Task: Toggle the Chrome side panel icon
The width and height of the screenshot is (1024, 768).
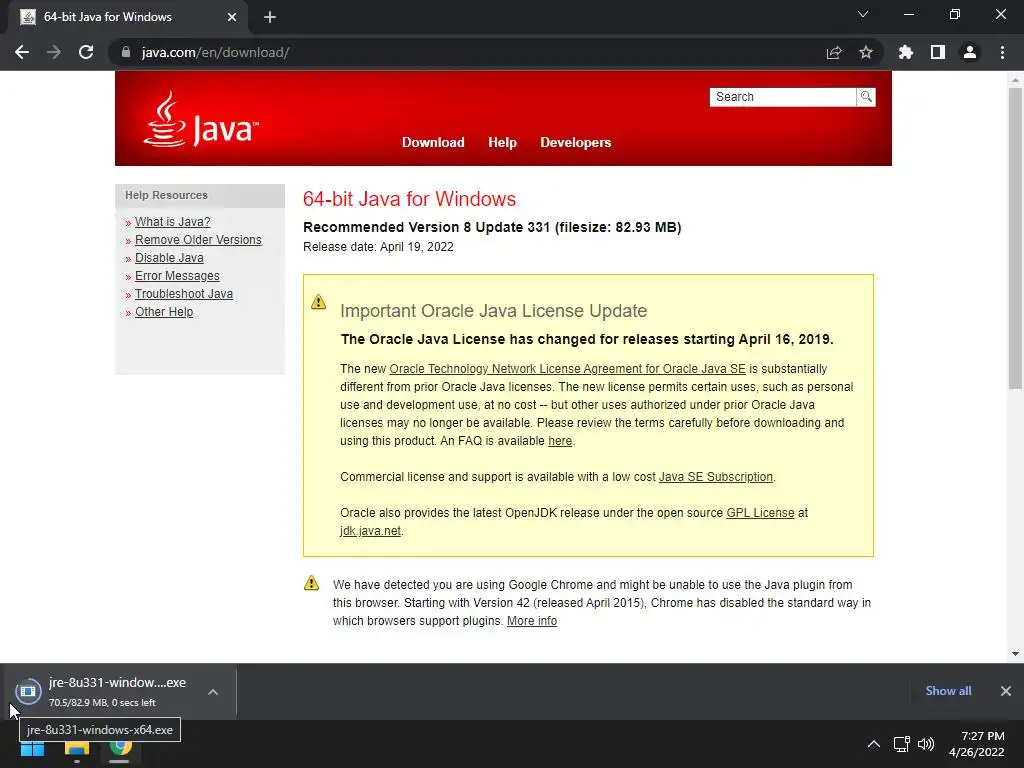Action: click(x=938, y=52)
